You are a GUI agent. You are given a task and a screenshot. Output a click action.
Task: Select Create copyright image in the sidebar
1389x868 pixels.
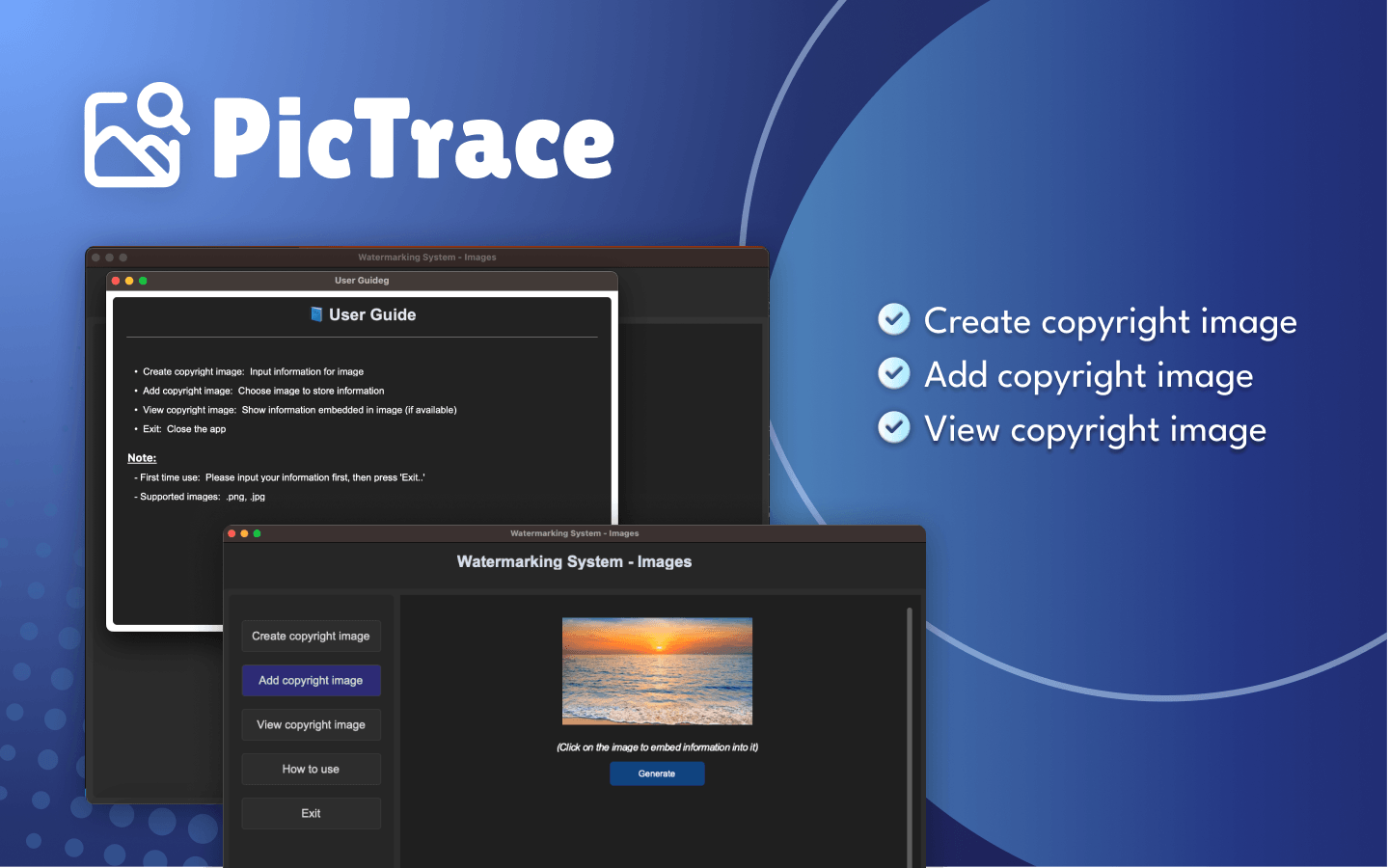point(311,637)
